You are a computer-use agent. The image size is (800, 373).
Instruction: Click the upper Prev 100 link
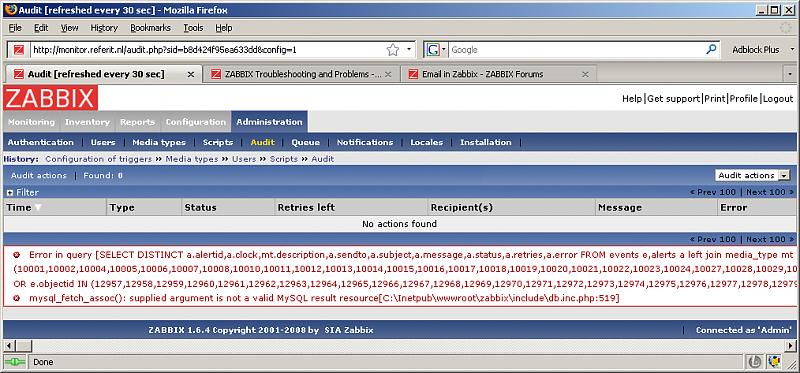(713, 192)
